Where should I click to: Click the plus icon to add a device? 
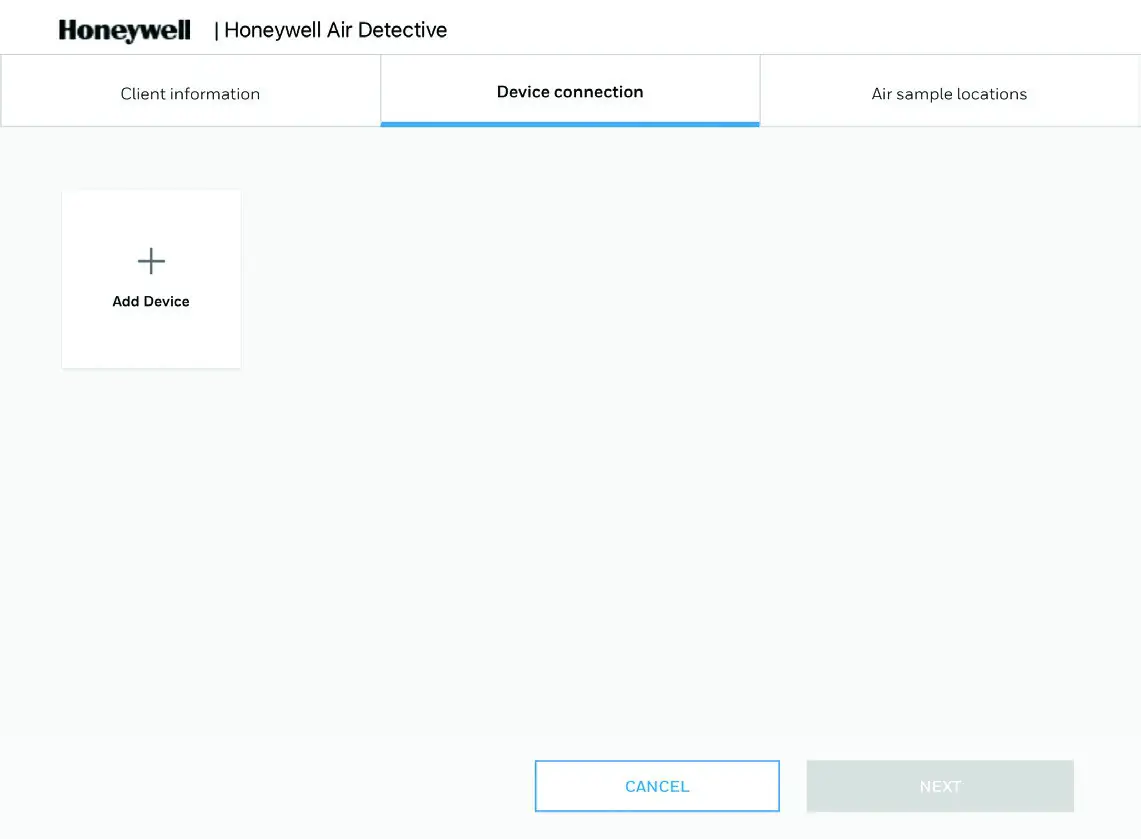pyautogui.click(x=151, y=261)
